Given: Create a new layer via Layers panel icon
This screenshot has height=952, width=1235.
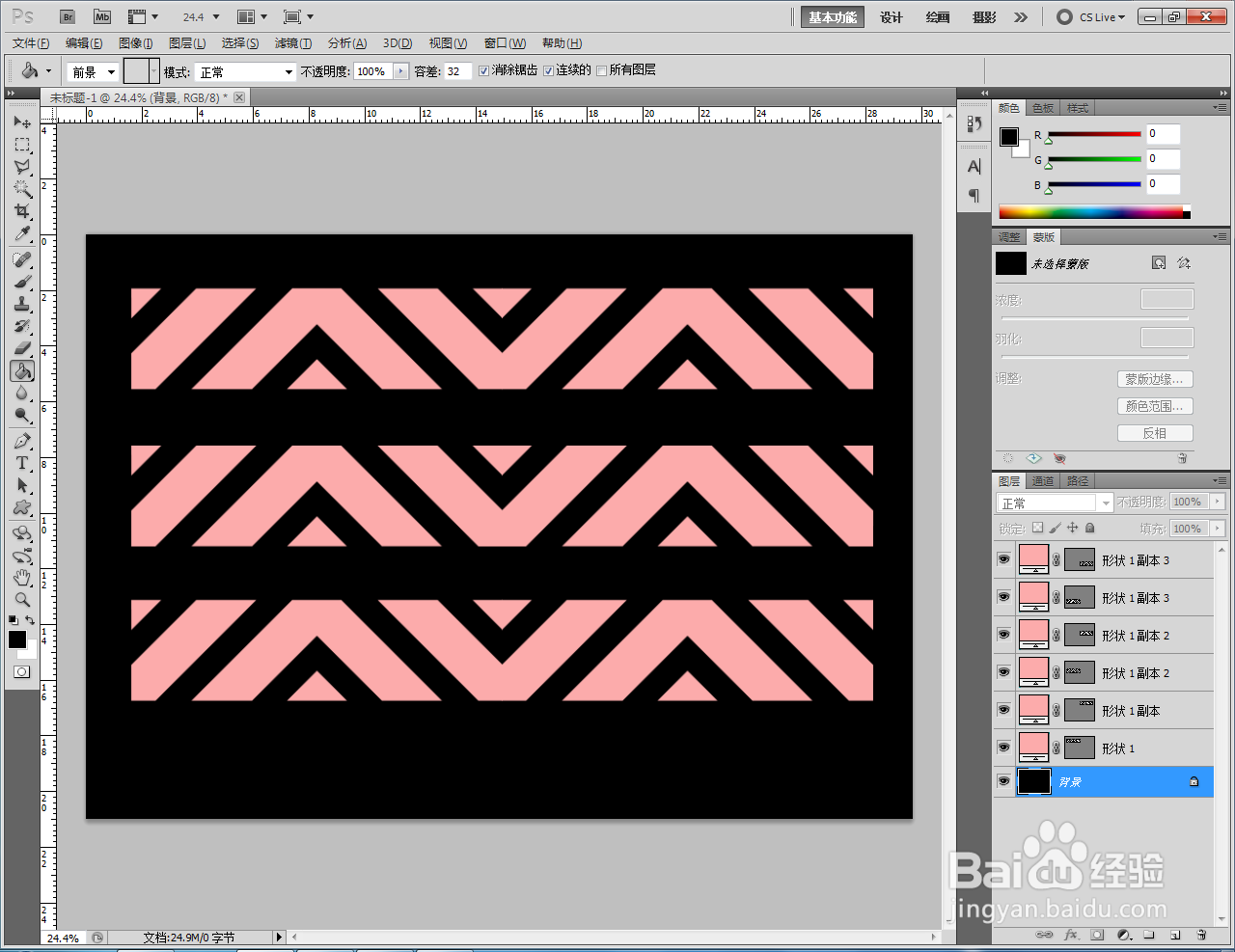Looking at the screenshot, I should 1175,935.
